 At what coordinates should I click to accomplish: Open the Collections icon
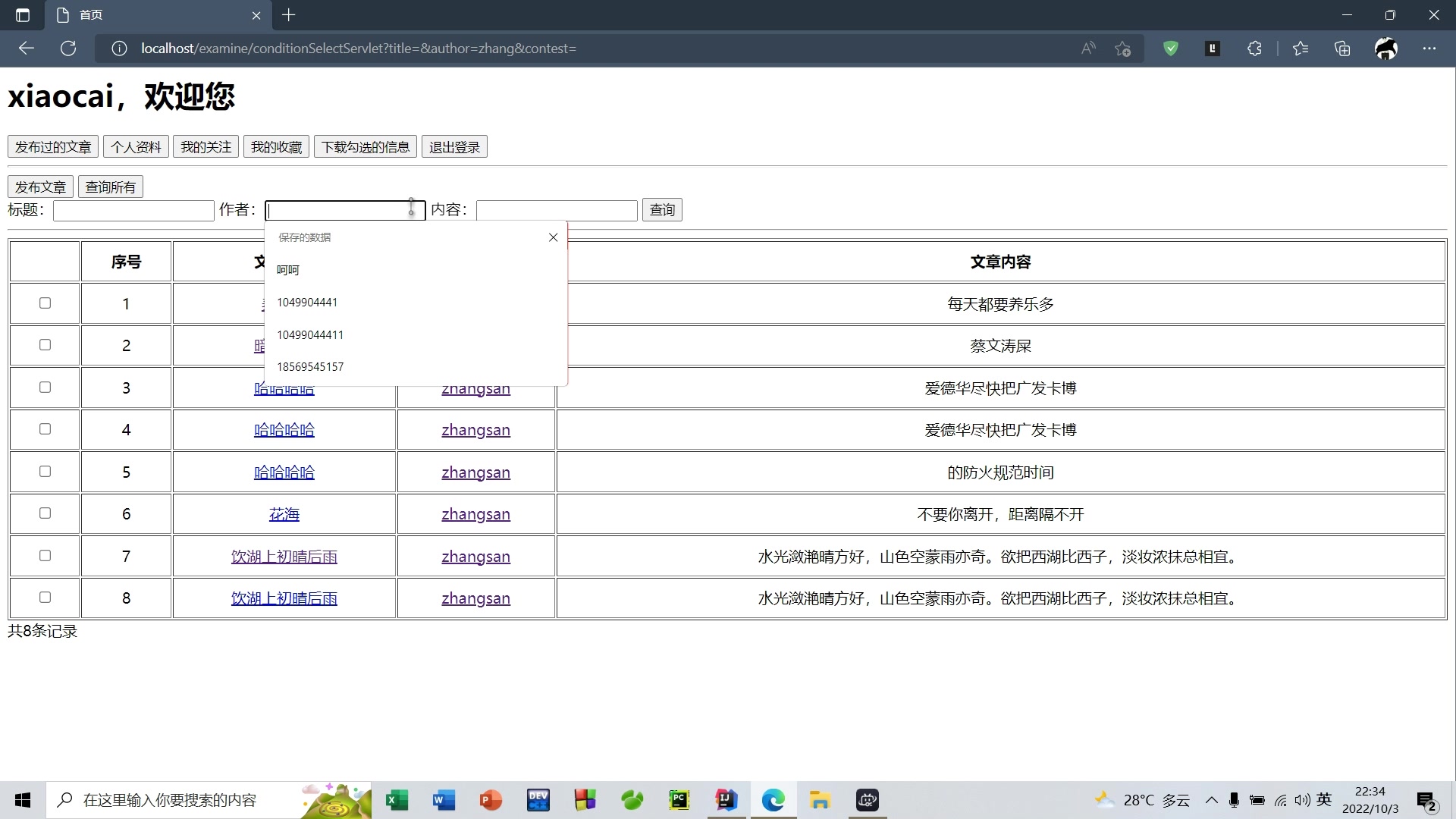pyautogui.click(x=1342, y=49)
